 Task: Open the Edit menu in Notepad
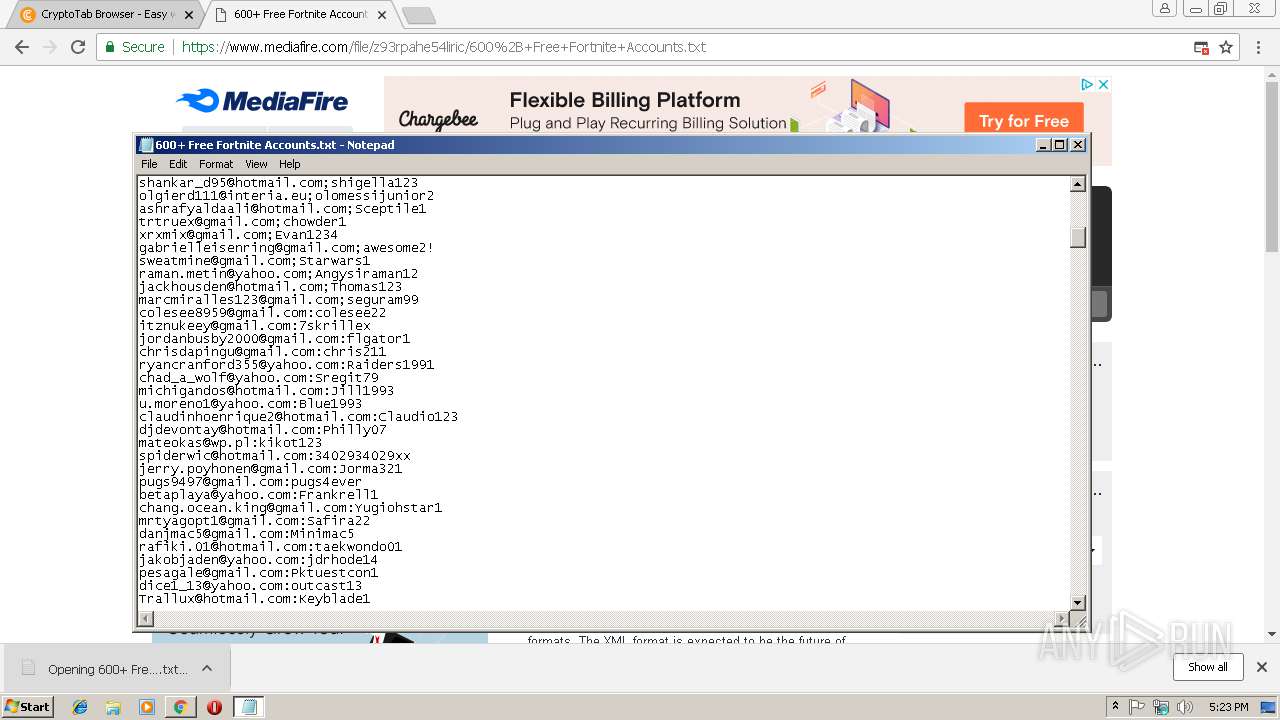coord(178,164)
